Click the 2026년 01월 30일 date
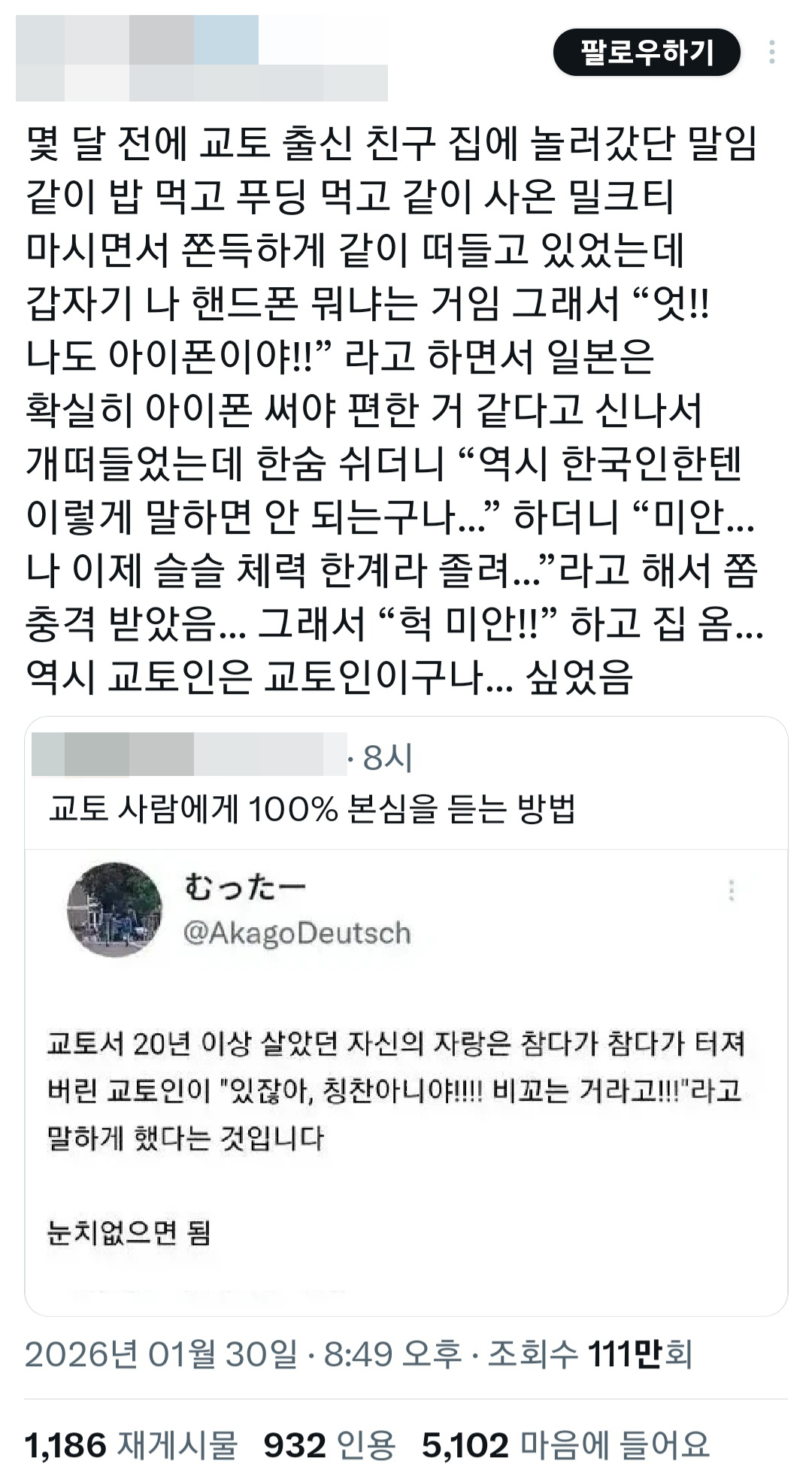 click(x=162, y=1353)
